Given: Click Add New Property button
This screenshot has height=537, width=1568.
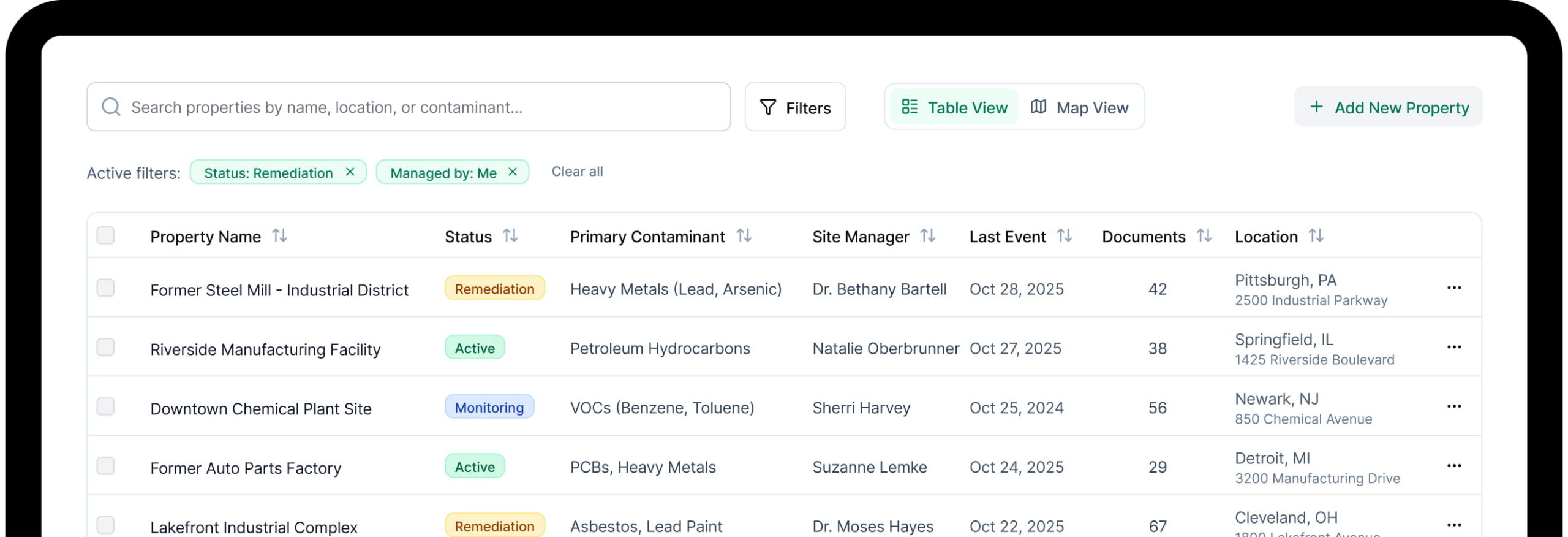Looking at the screenshot, I should click(1388, 107).
